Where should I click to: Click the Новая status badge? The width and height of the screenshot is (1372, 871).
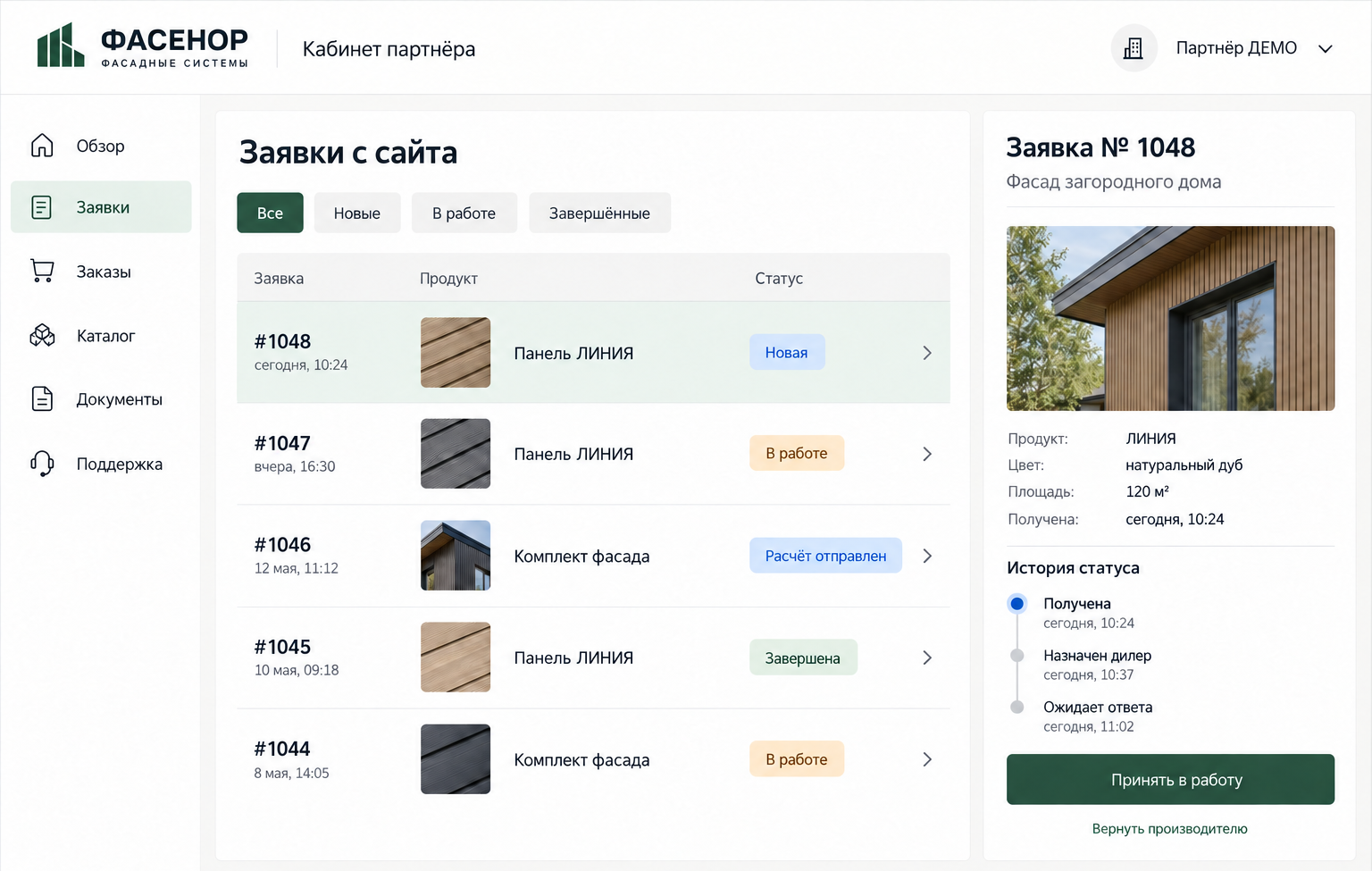click(787, 352)
